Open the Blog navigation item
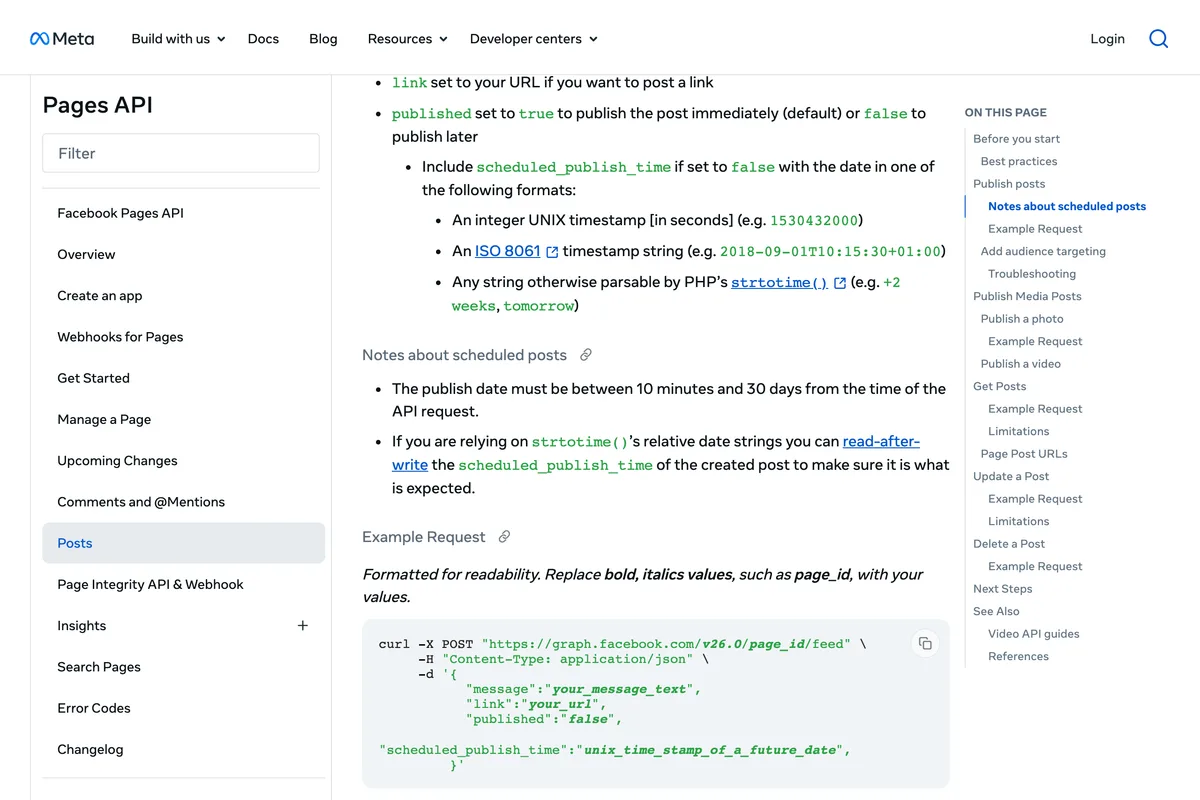 (323, 39)
